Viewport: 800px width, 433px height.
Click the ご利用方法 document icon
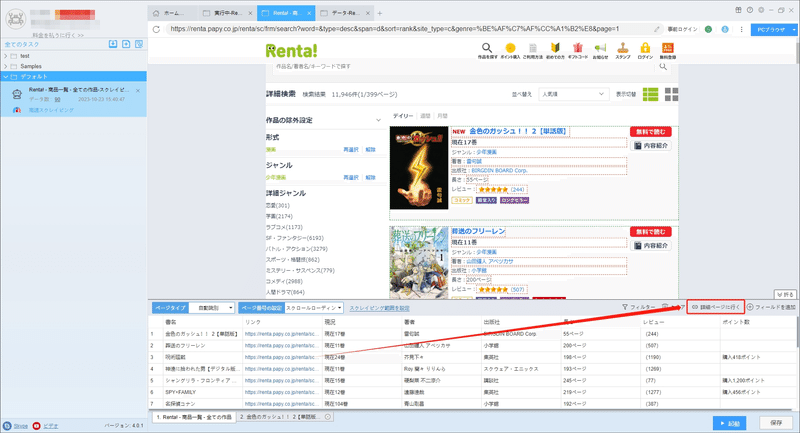(x=533, y=50)
